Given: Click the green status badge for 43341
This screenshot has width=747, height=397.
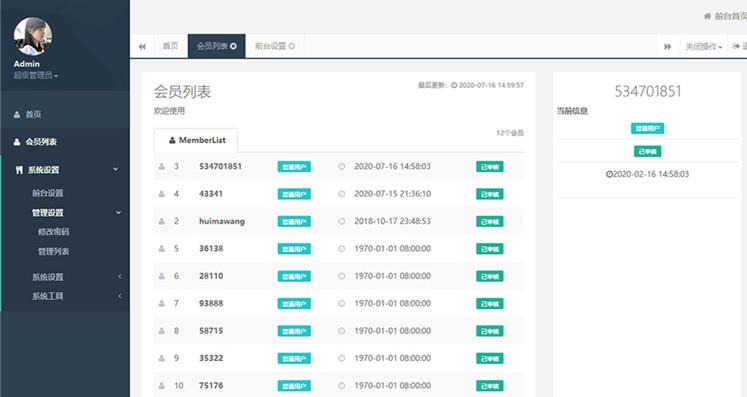Looking at the screenshot, I should pyautogui.click(x=489, y=194).
